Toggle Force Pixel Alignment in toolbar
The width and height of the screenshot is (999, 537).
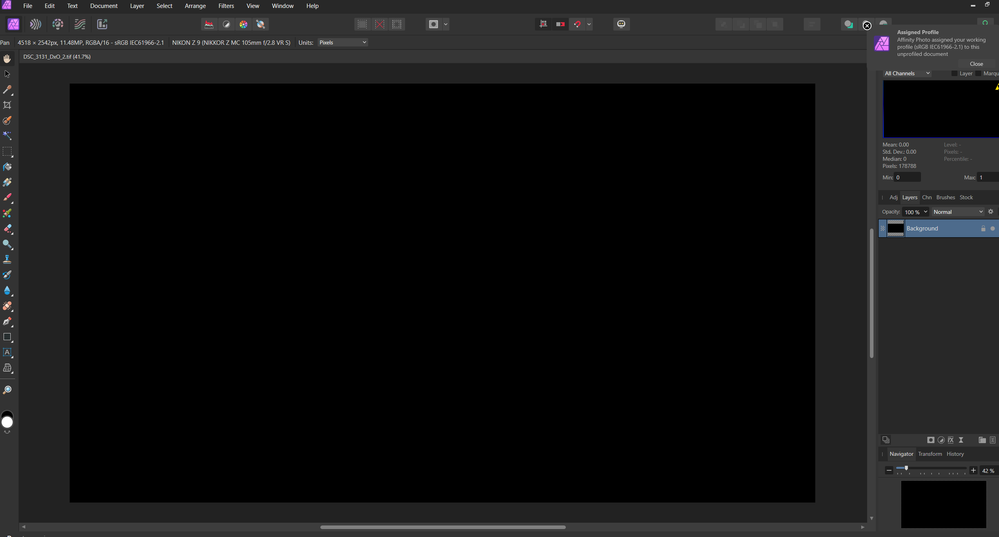coord(543,24)
